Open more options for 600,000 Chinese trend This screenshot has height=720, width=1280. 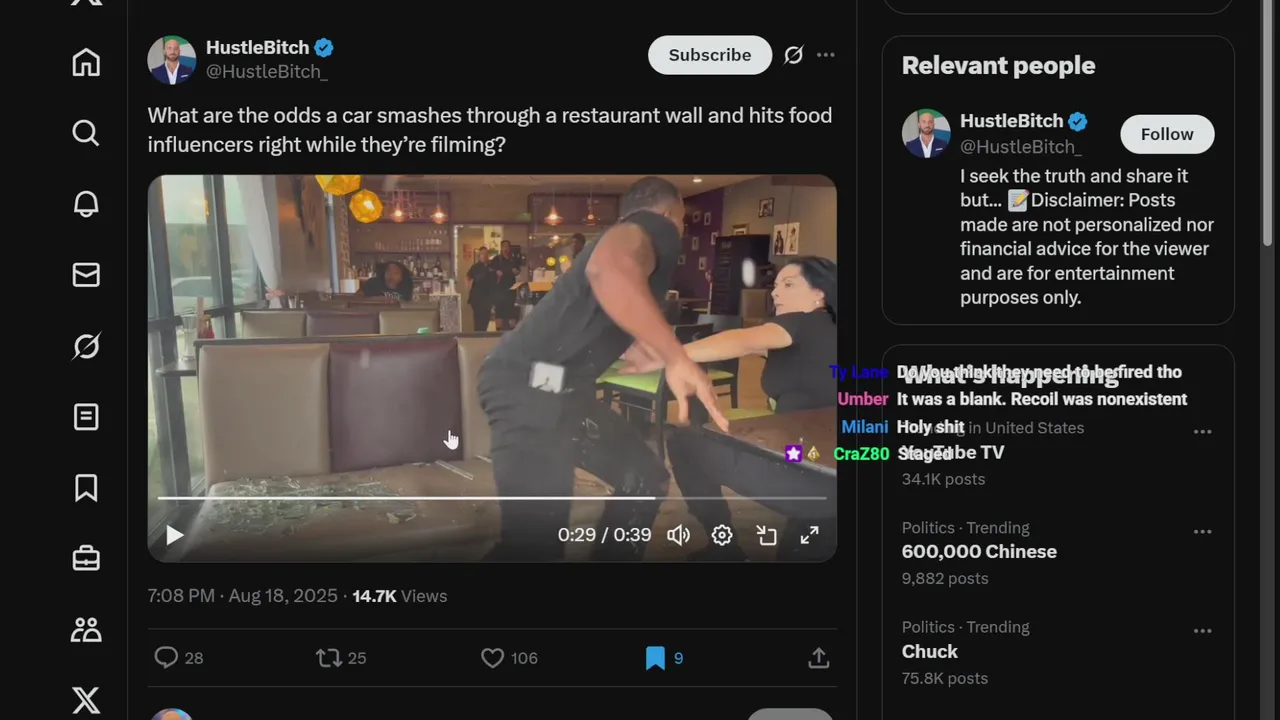pos(1203,532)
